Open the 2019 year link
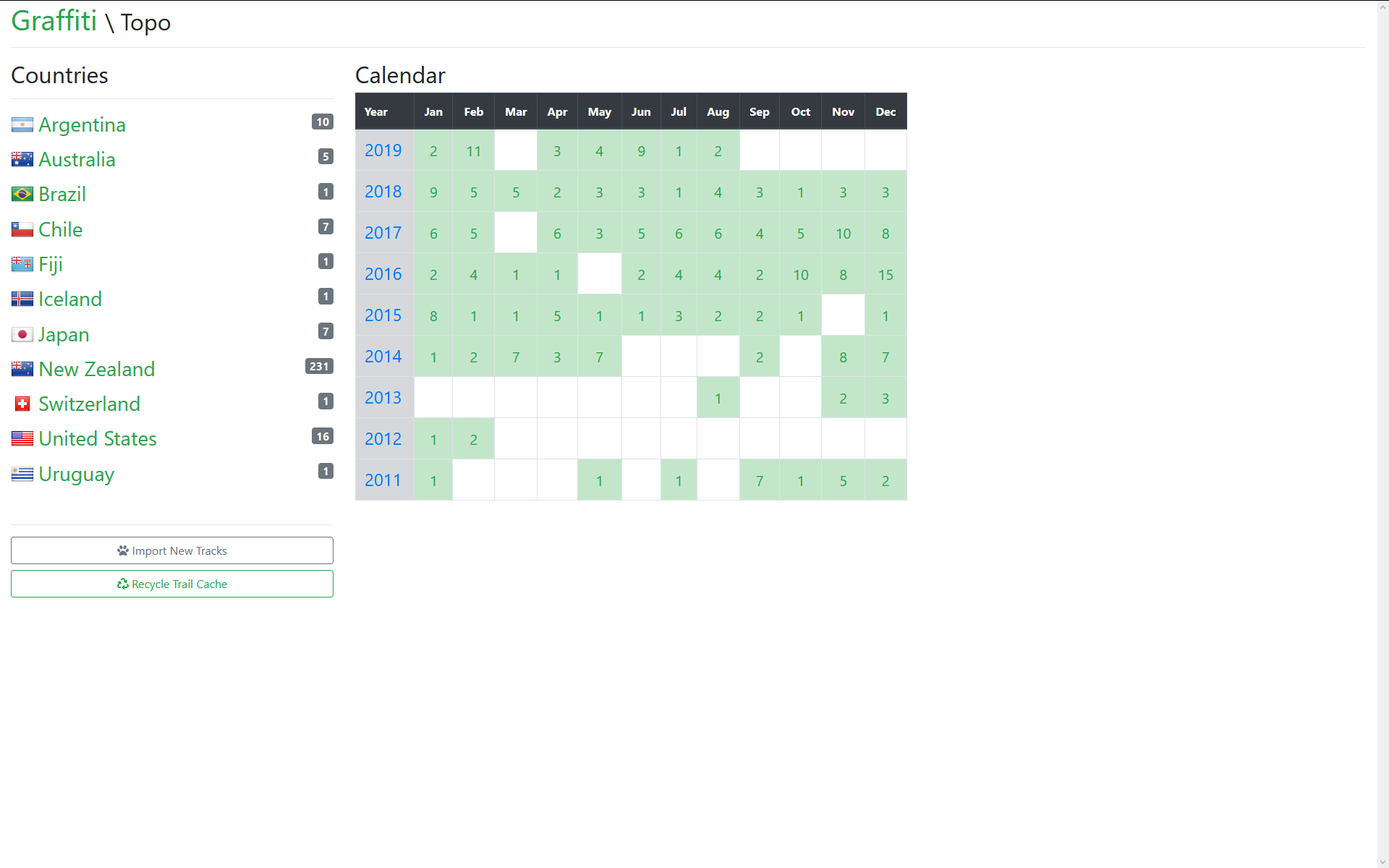1389x868 pixels. tap(383, 150)
